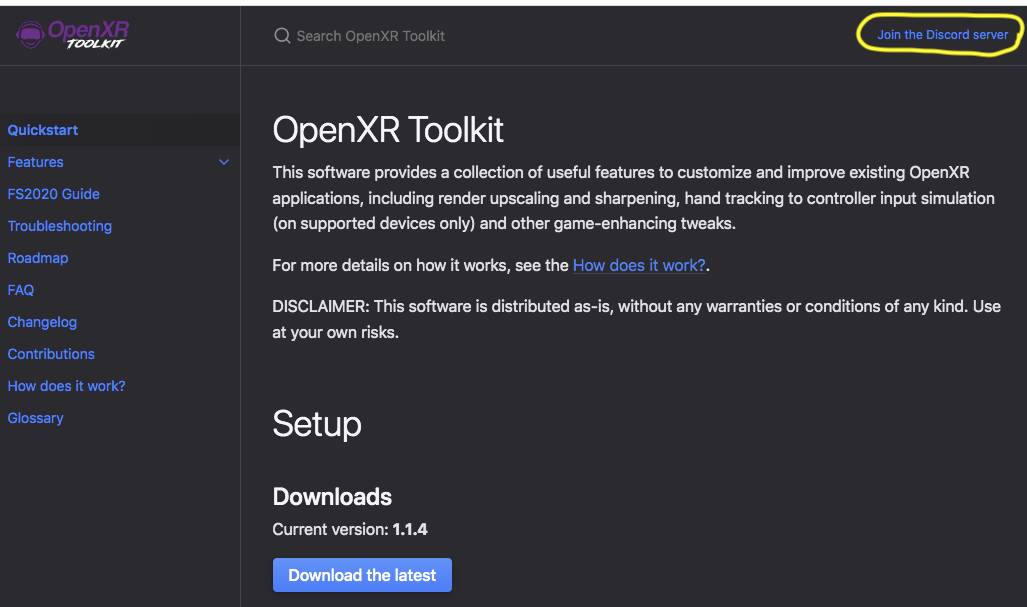This screenshot has width=1027, height=607.
Task: Click the search magnifier icon
Action: (x=282, y=35)
